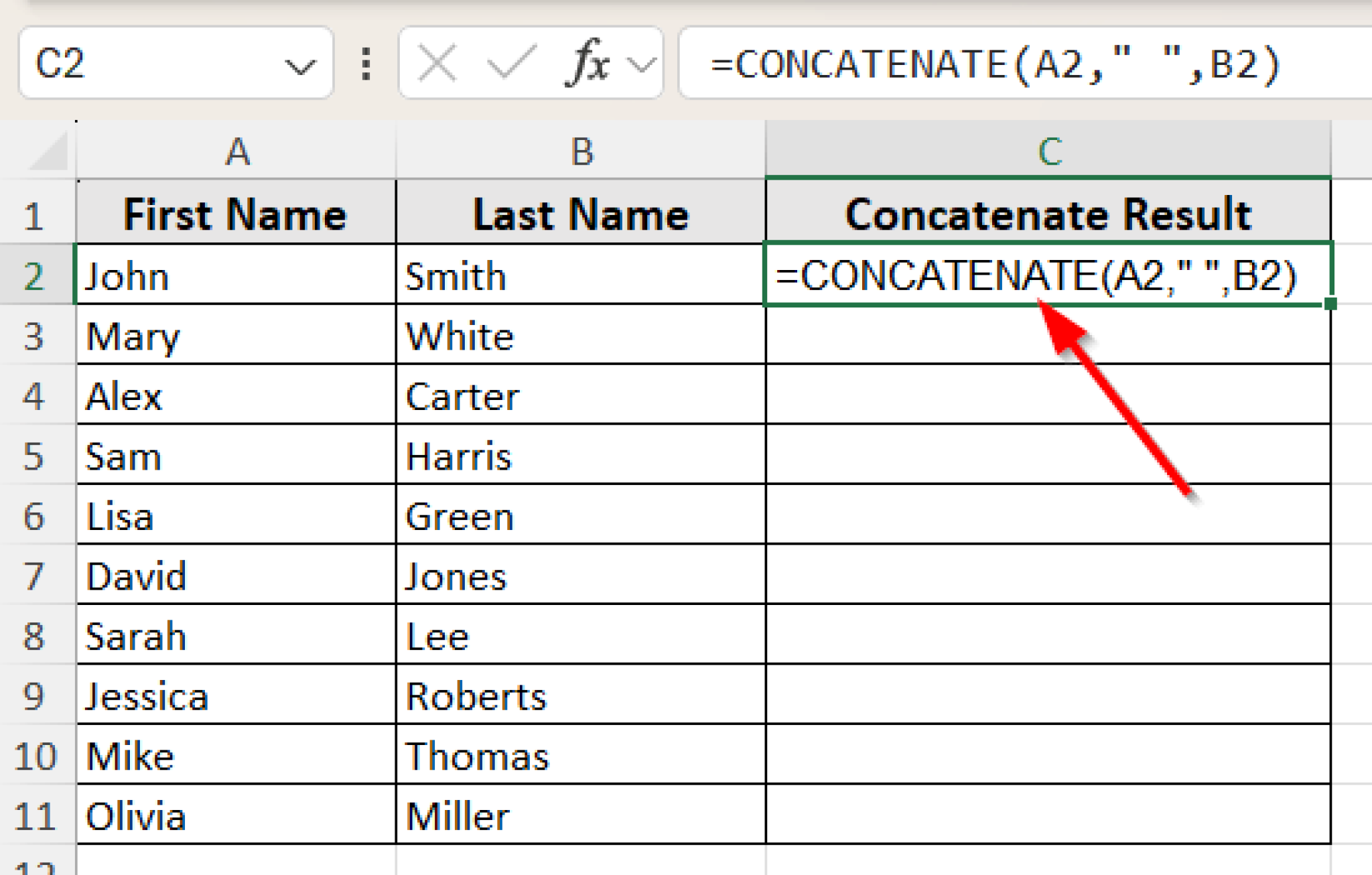Click the Enter checkmark formula button
The height and width of the screenshot is (875, 1372).
510,64
